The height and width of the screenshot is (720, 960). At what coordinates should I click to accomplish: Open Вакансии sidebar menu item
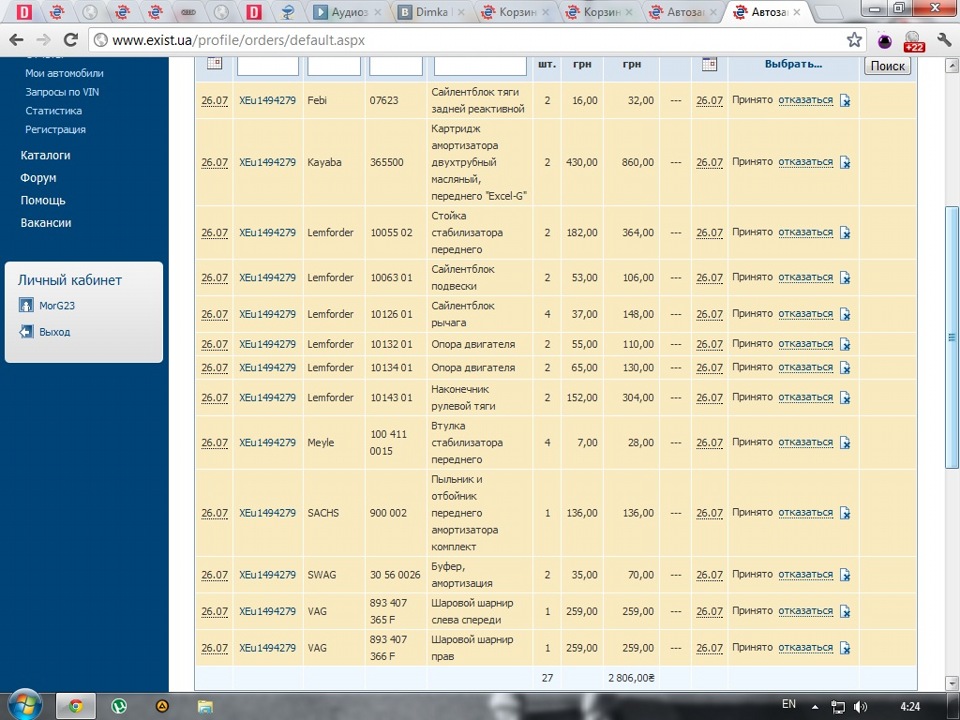46,223
